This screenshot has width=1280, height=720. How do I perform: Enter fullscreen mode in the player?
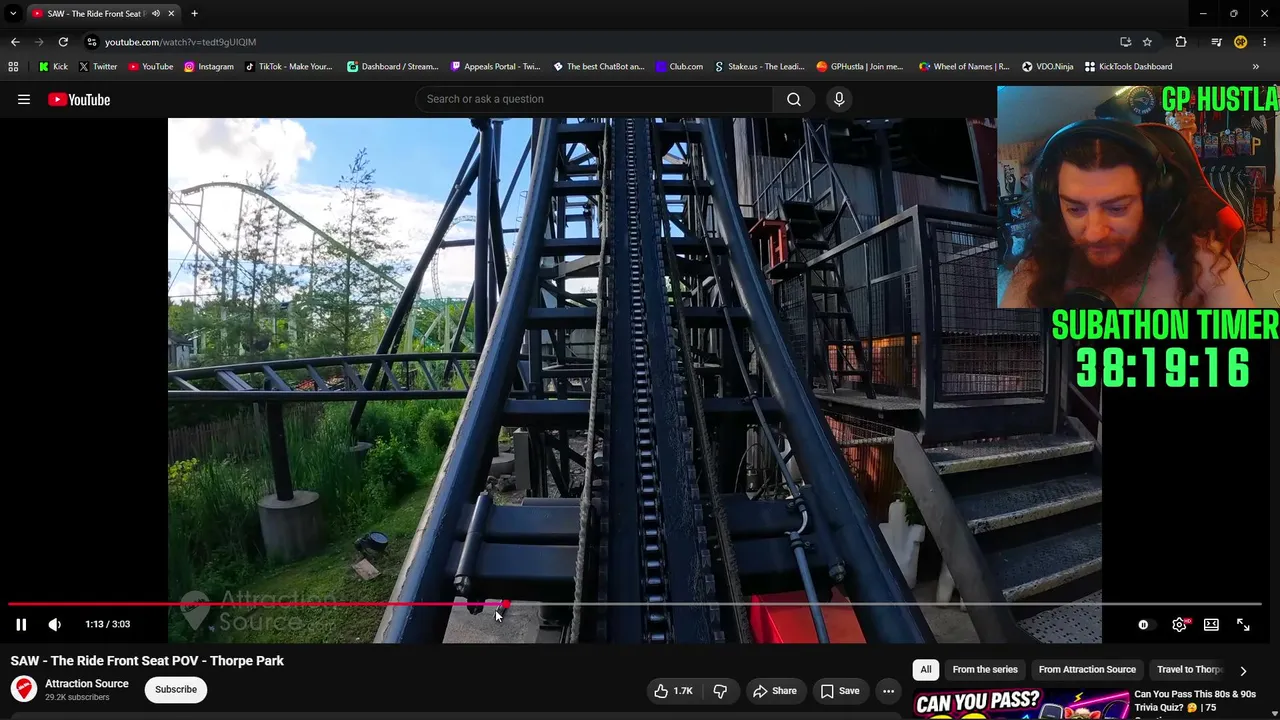(x=1243, y=624)
